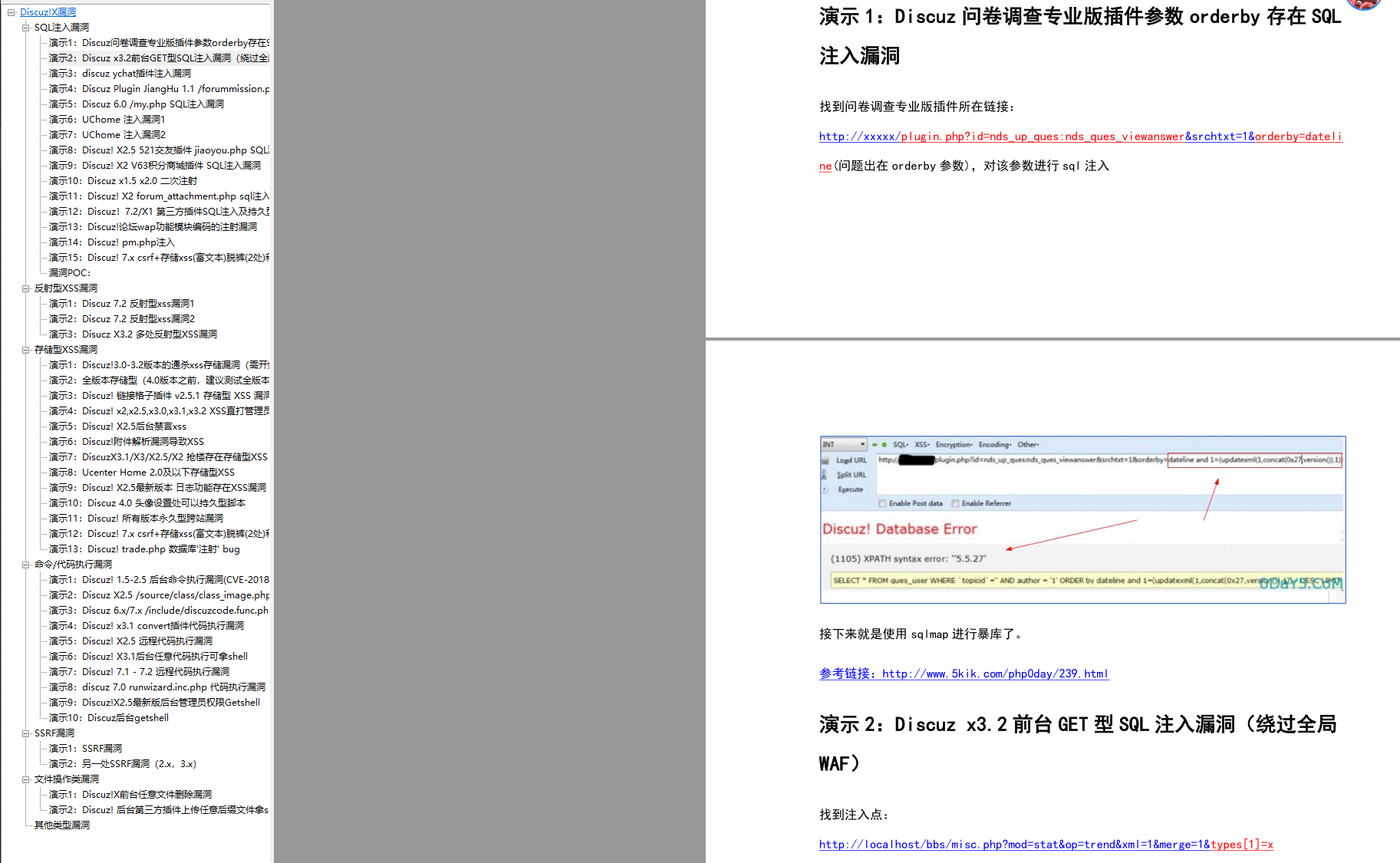Open the nds_up_ques plugin URL link
Viewport: 1400px width, 863px height.
[x=1080, y=137]
